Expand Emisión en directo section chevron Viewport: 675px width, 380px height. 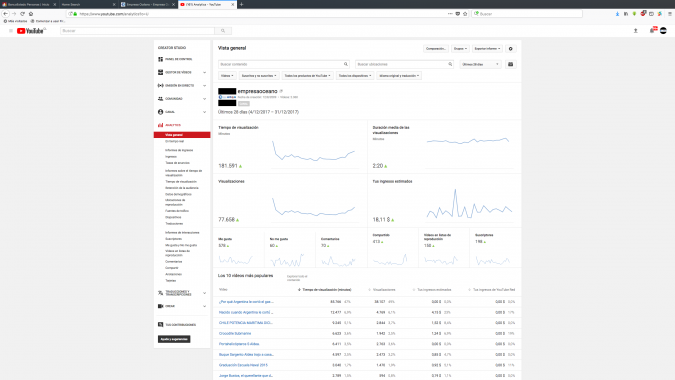204,86
